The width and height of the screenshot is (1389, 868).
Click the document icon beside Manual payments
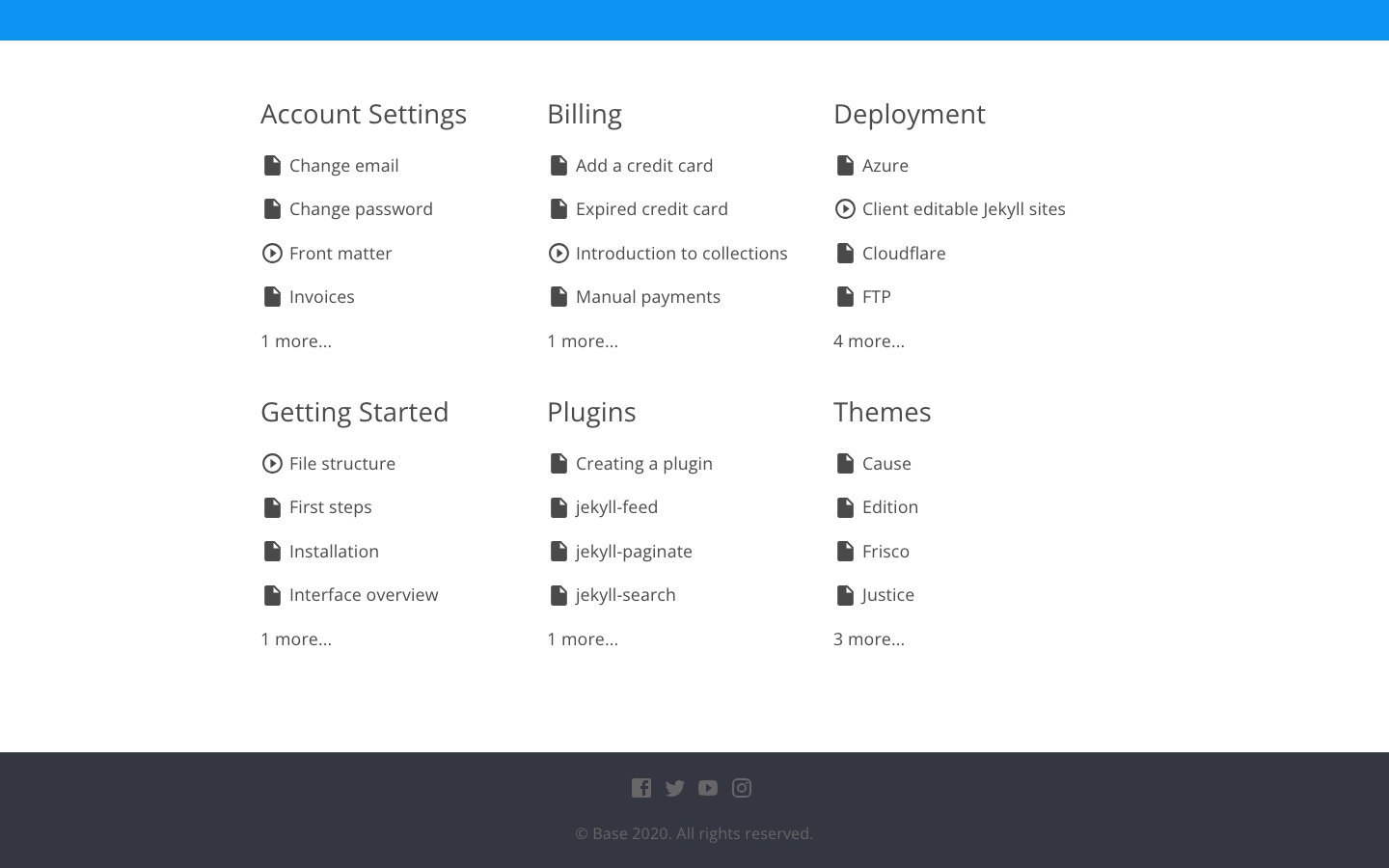coord(558,297)
